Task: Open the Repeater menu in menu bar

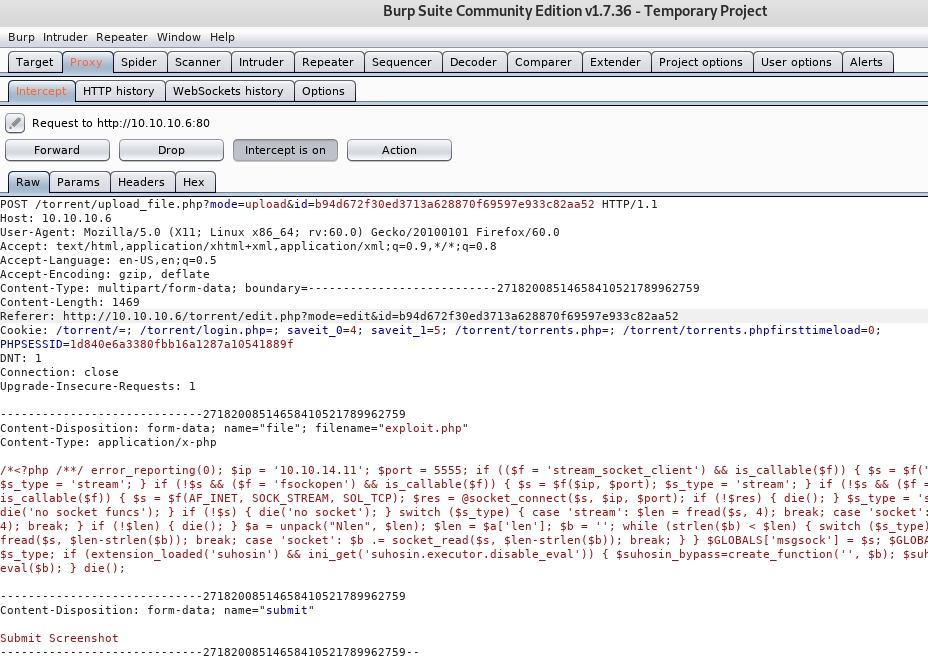Action: pos(122,37)
